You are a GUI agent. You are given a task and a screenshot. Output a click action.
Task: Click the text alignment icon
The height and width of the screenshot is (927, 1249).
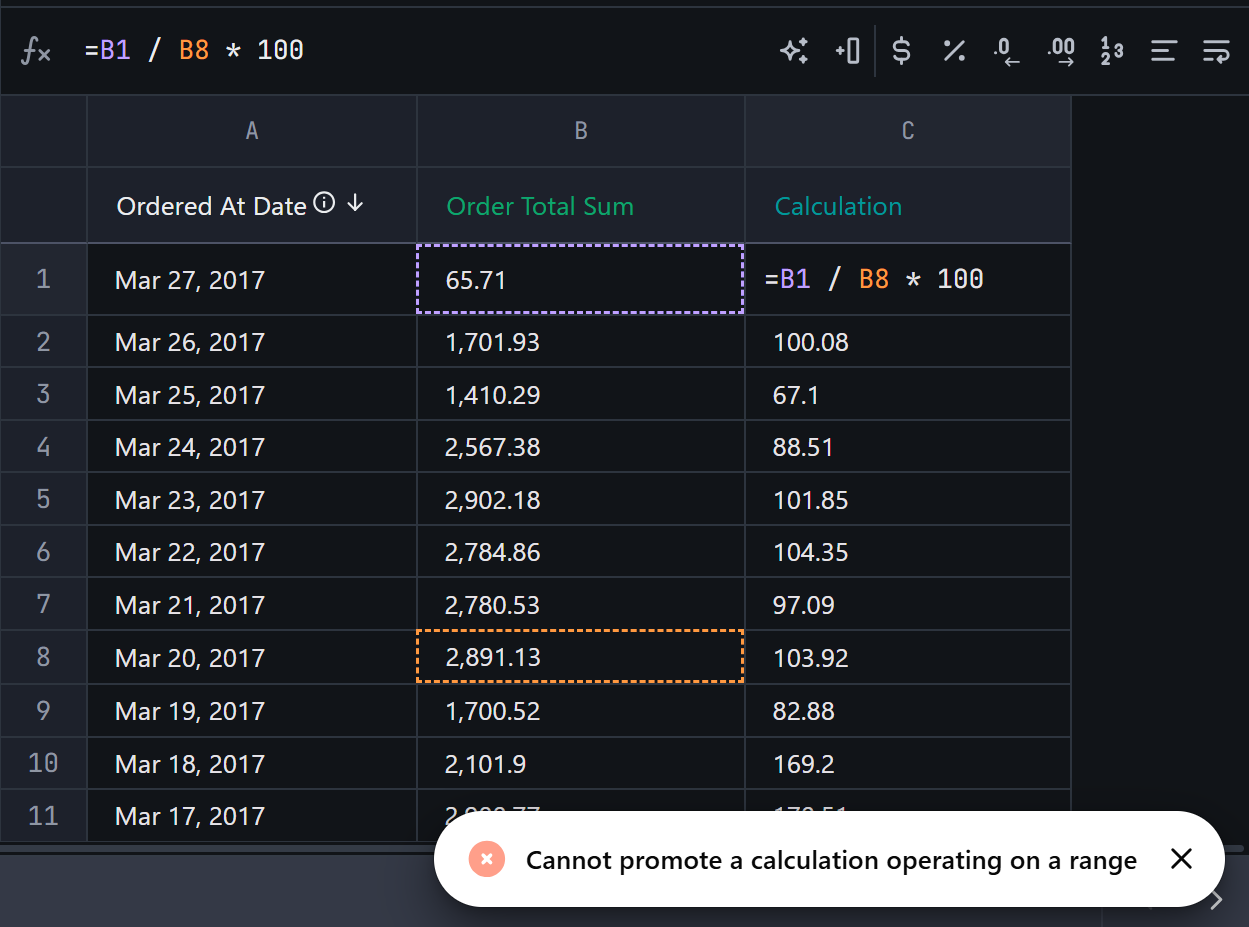(1163, 51)
